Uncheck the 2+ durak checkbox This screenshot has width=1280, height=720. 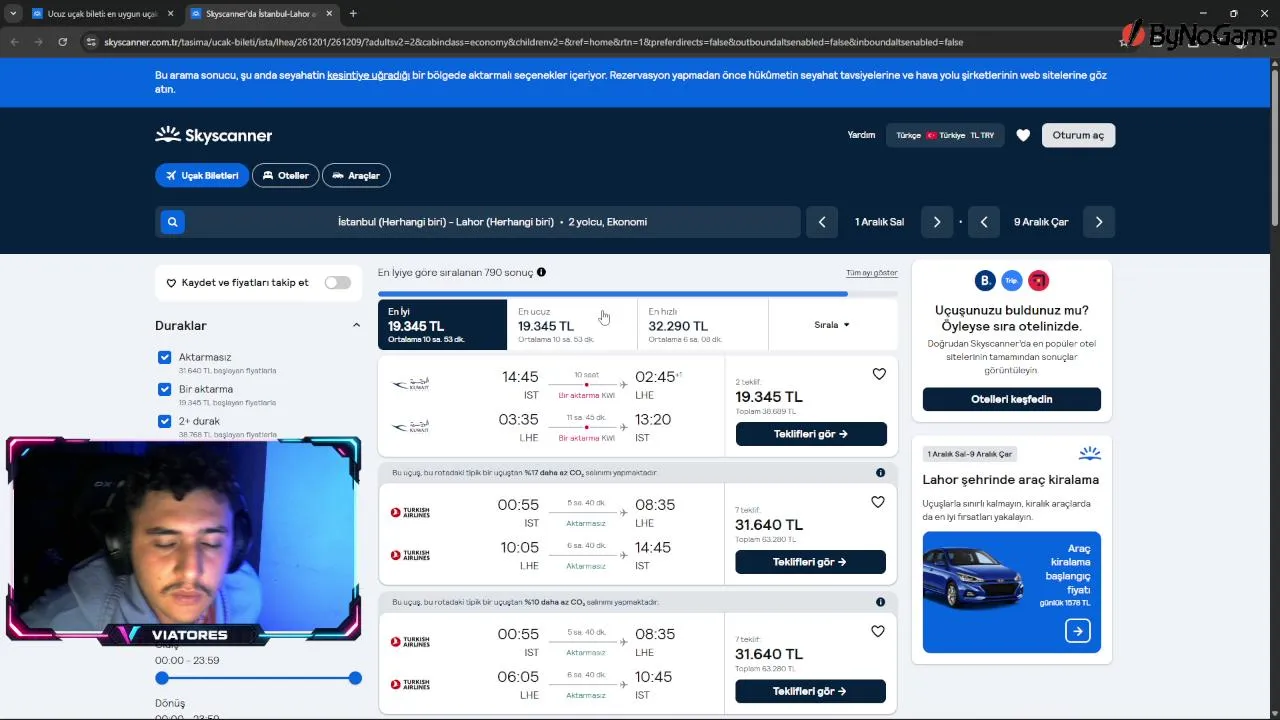coord(165,421)
